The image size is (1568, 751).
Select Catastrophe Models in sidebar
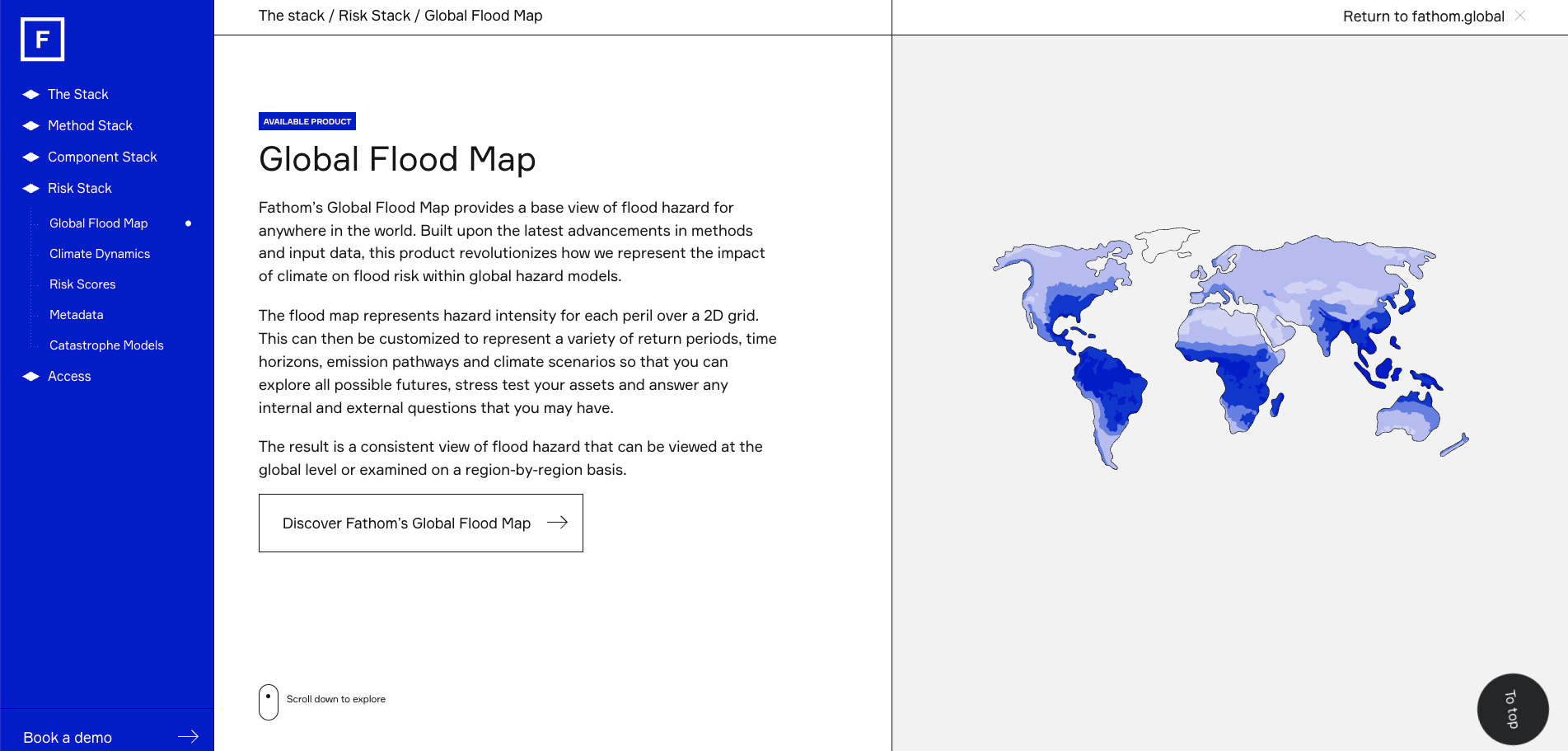106,345
